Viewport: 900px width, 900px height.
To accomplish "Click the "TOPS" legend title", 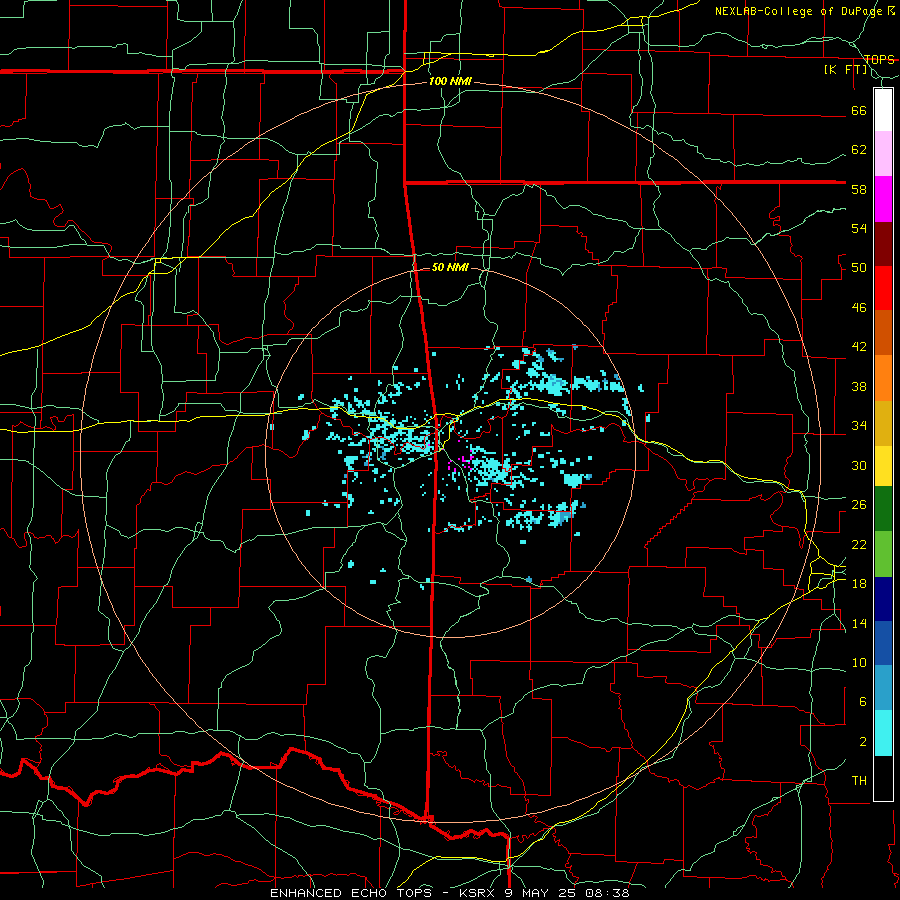I will point(879,59).
